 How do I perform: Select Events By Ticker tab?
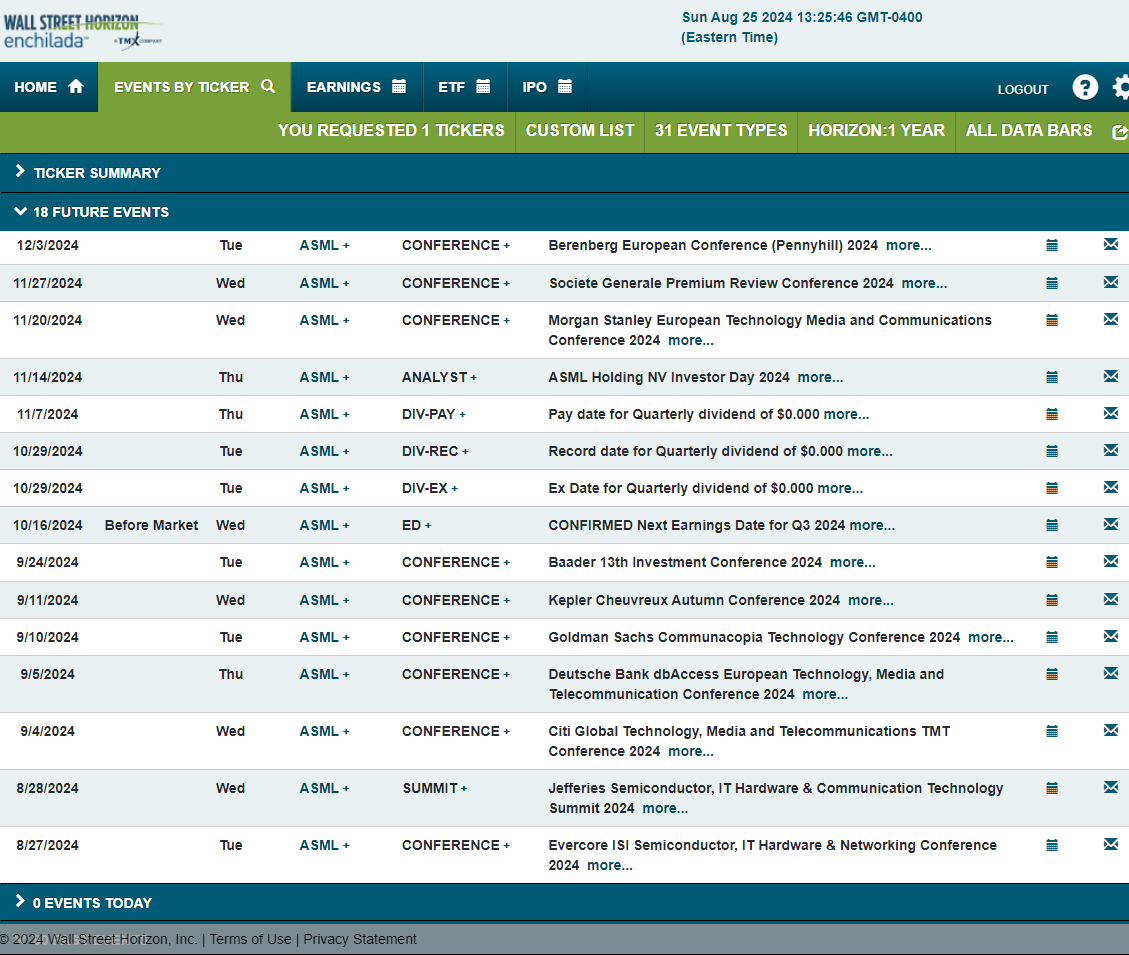(x=194, y=87)
